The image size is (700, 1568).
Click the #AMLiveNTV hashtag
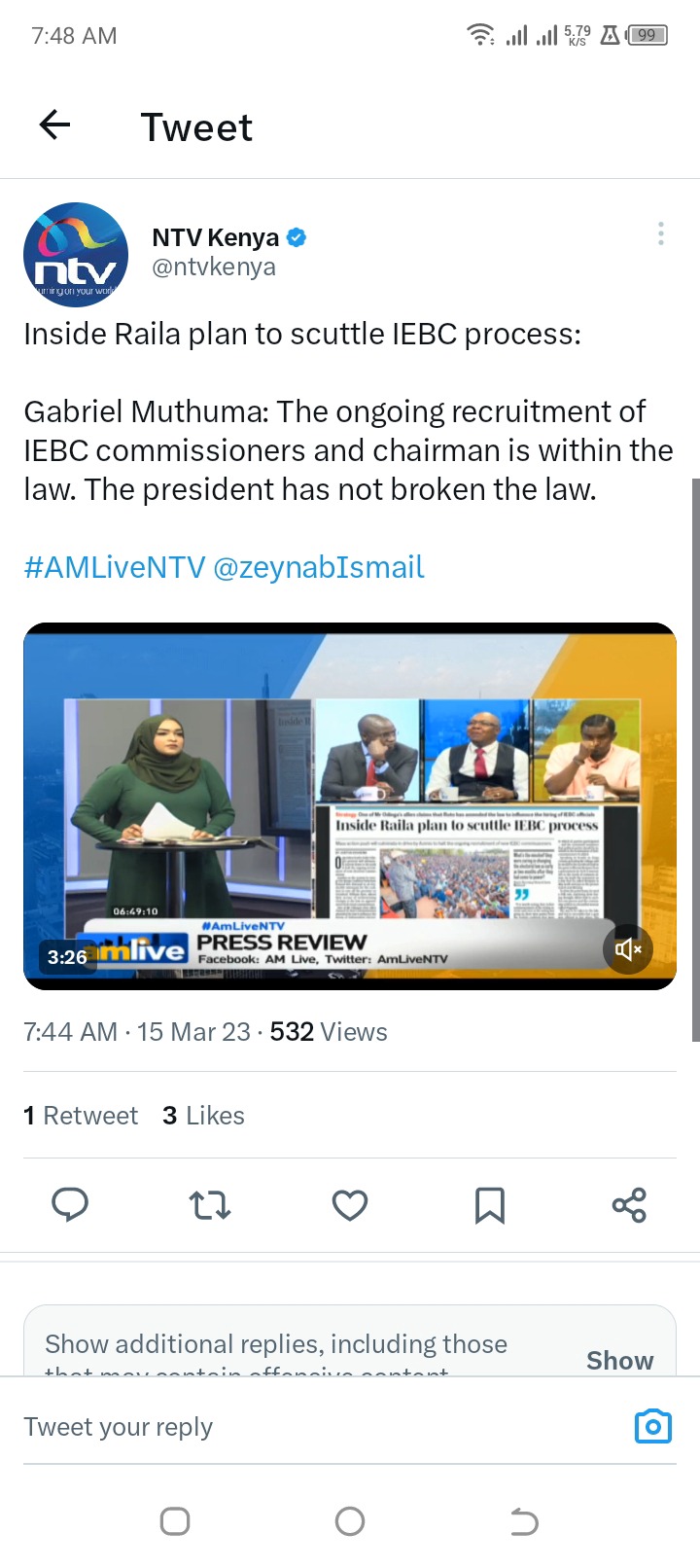(x=115, y=567)
